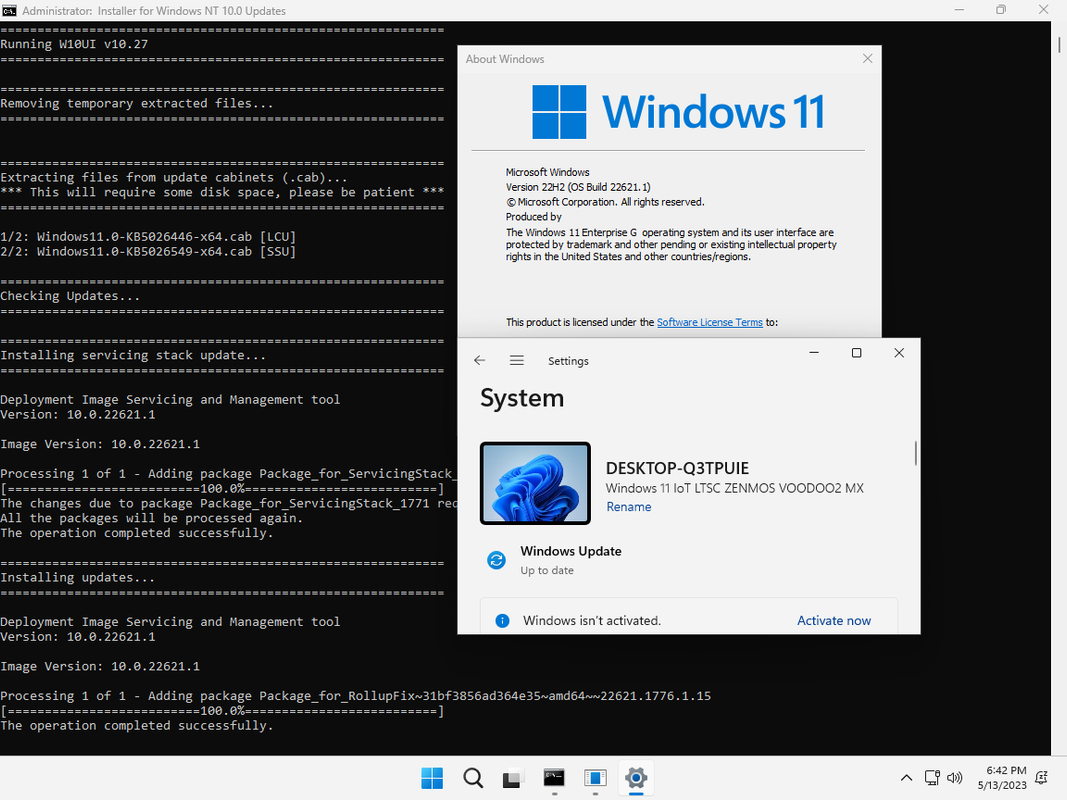Restore down the Installer command prompt window
The height and width of the screenshot is (800, 1067).
1001,10
